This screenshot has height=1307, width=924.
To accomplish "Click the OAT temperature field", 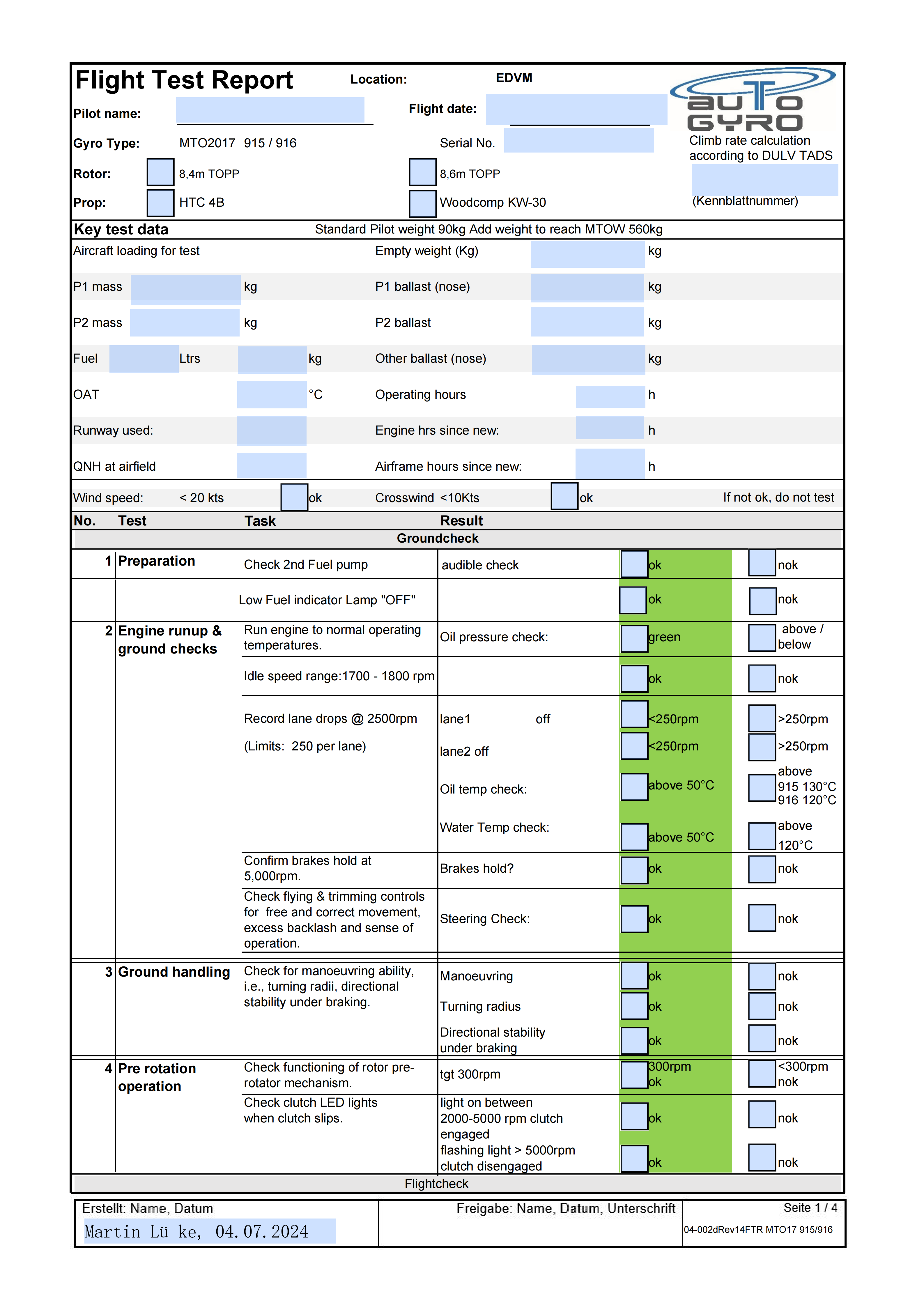I will (272, 394).
